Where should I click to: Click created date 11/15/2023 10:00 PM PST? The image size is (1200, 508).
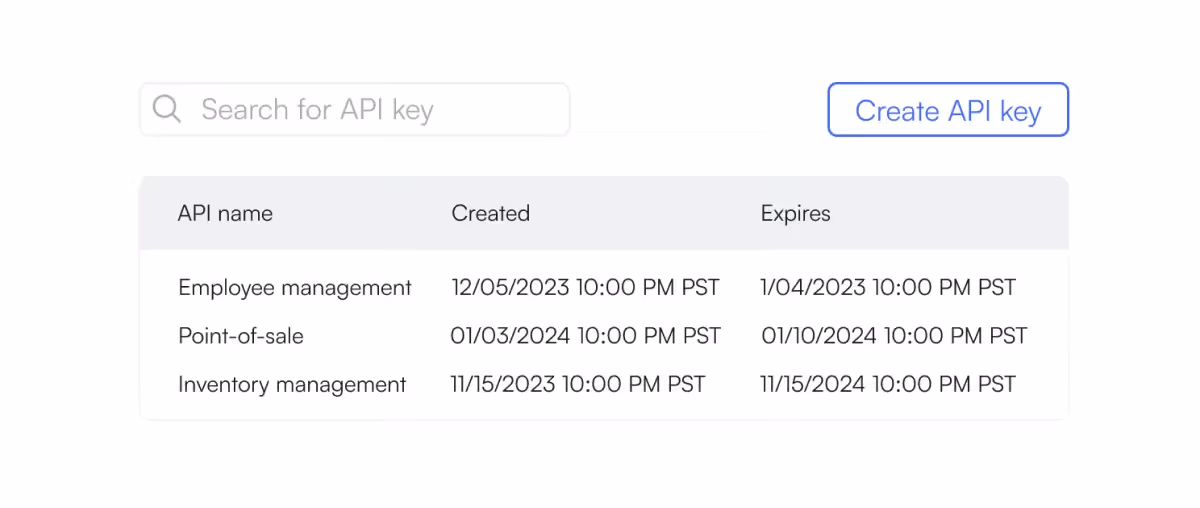[x=578, y=384]
